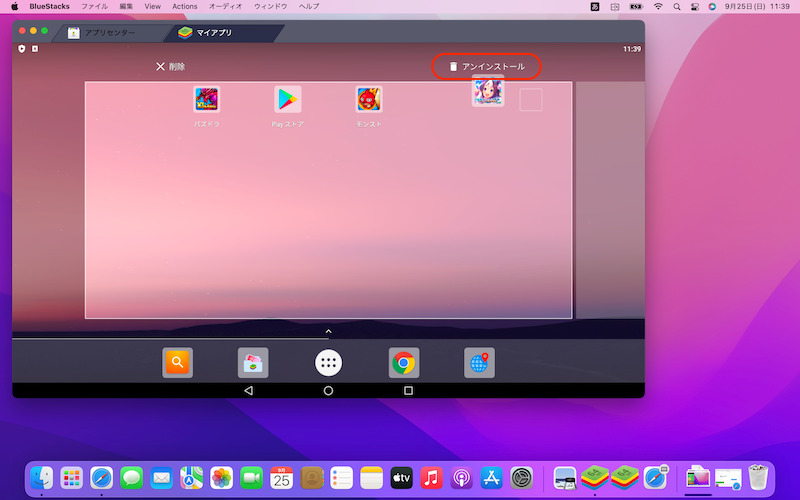This screenshot has height=500, width=800.
Task: Click the search icon in Android dock
Action: click(177, 363)
